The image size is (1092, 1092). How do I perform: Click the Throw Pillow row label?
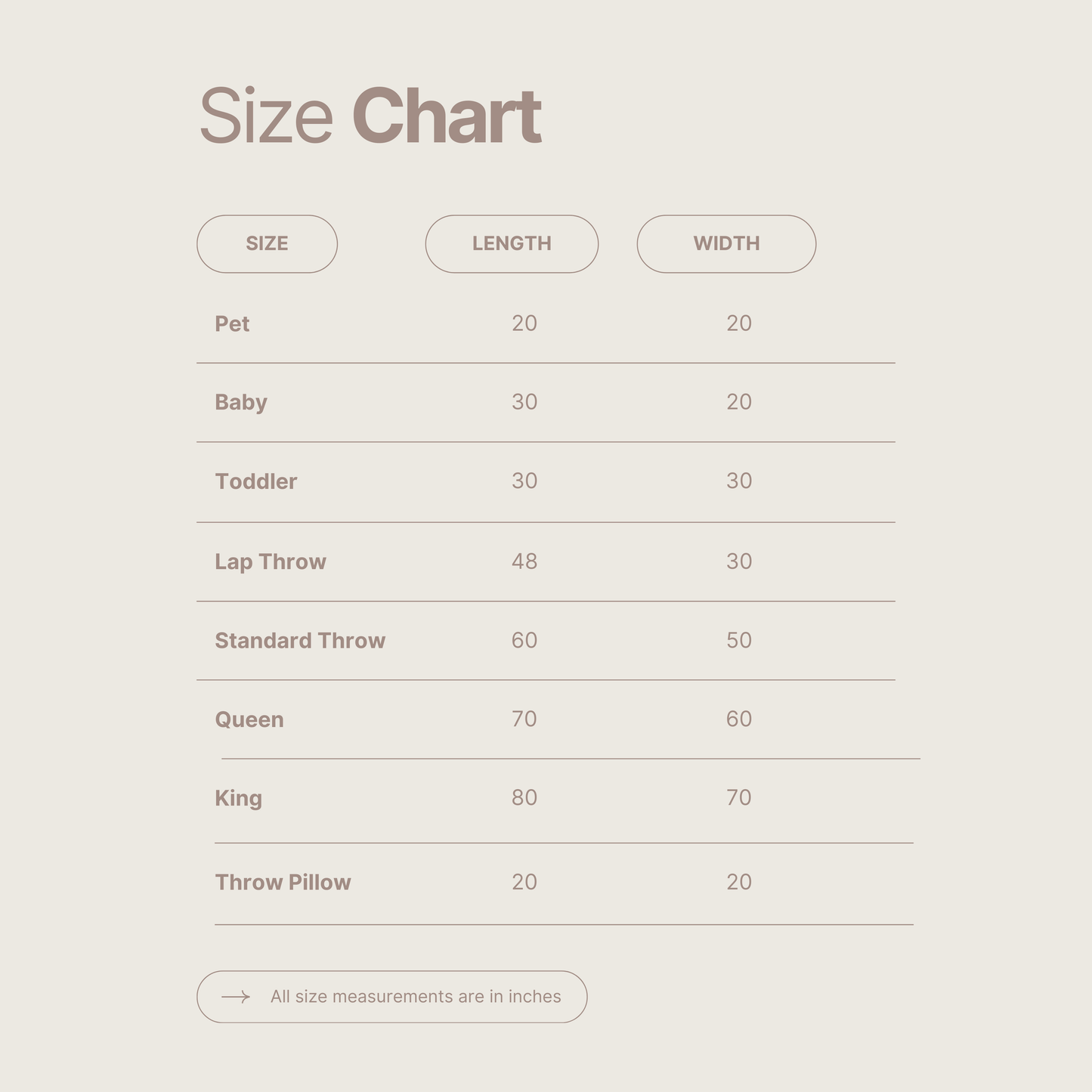(283, 882)
